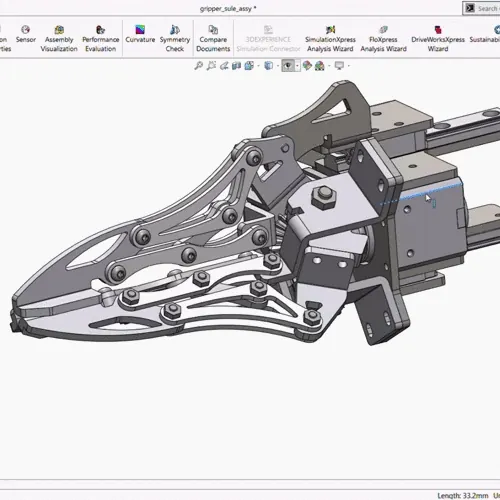
Task: Open DriveWorksXpress Wizard
Action: pyautogui.click(x=438, y=39)
